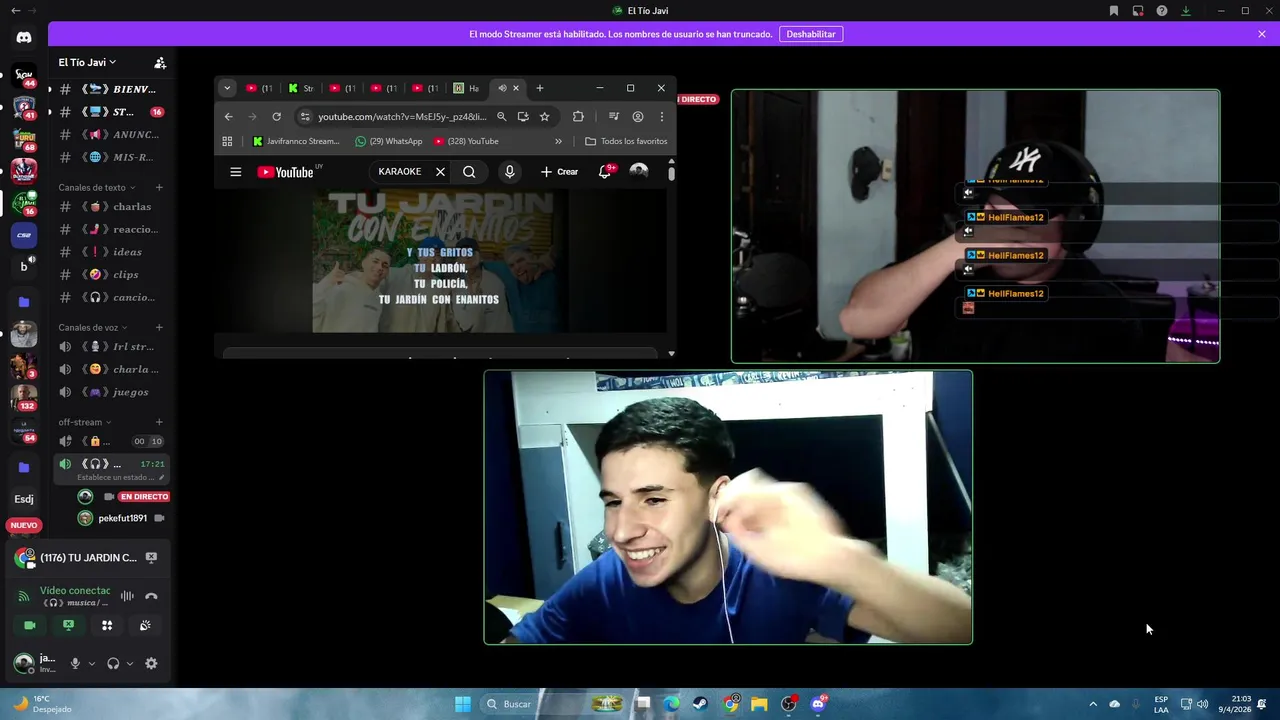
Task: Clear the KARAOKE search text
Action: pyautogui.click(x=440, y=172)
